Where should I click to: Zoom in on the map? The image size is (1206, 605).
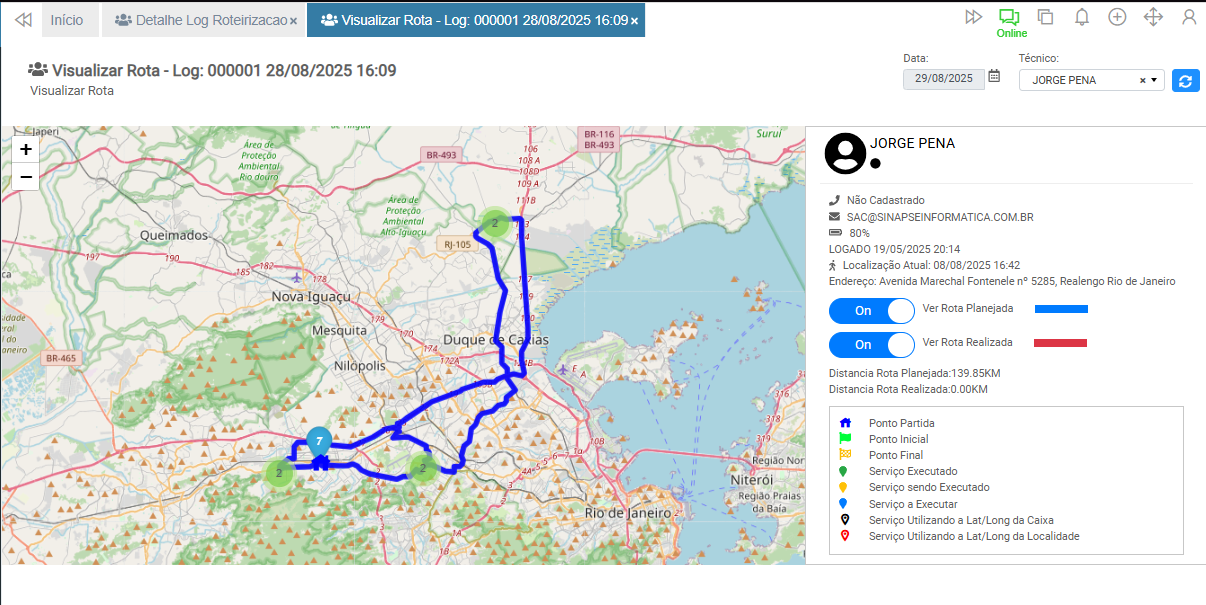(26, 149)
